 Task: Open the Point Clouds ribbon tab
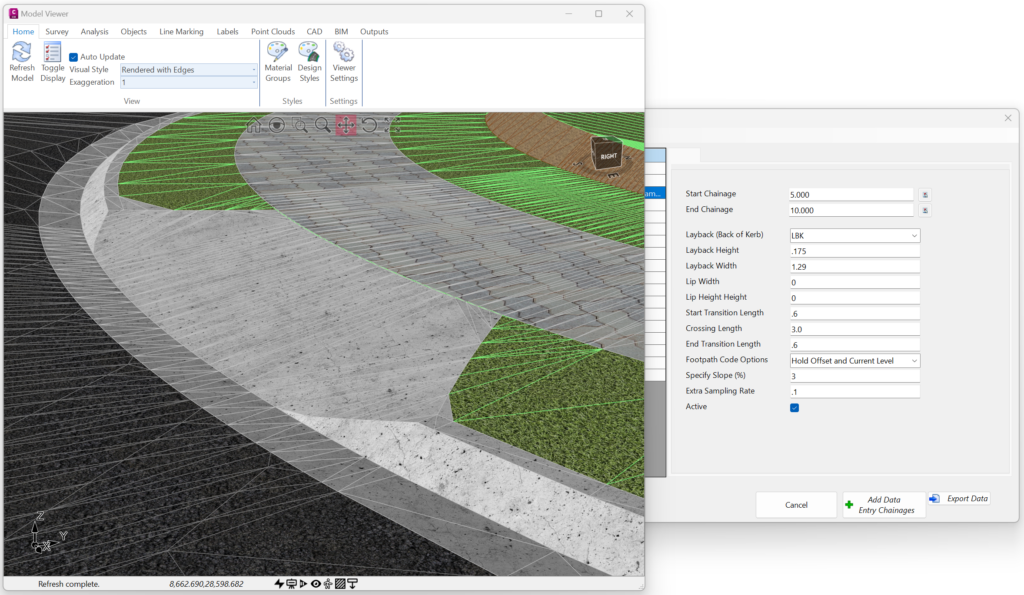click(273, 31)
